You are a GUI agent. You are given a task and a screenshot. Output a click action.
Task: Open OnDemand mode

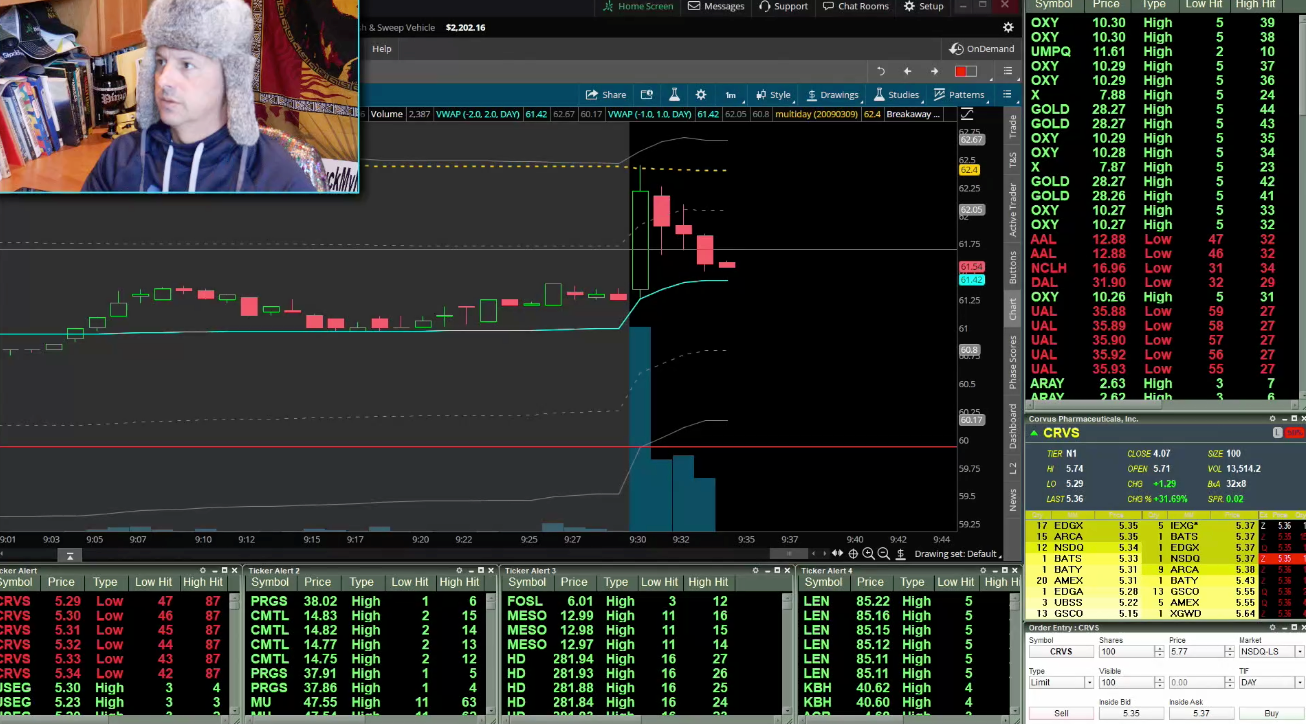(982, 48)
